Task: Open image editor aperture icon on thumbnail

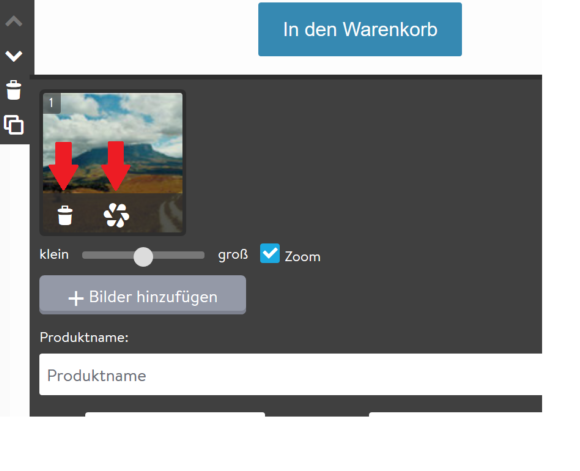Action: (117, 215)
